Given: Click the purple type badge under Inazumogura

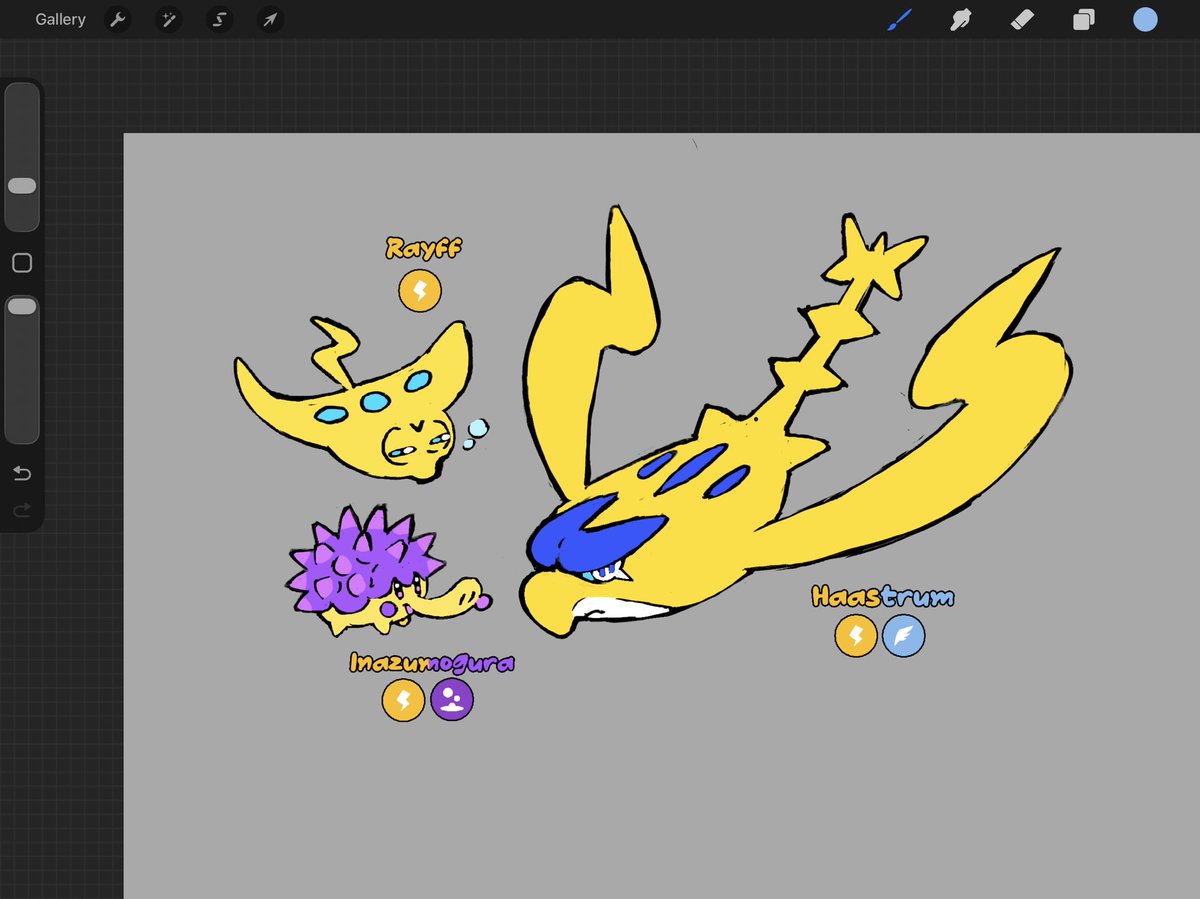Looking at the screenshot, I should coord(452,700).
